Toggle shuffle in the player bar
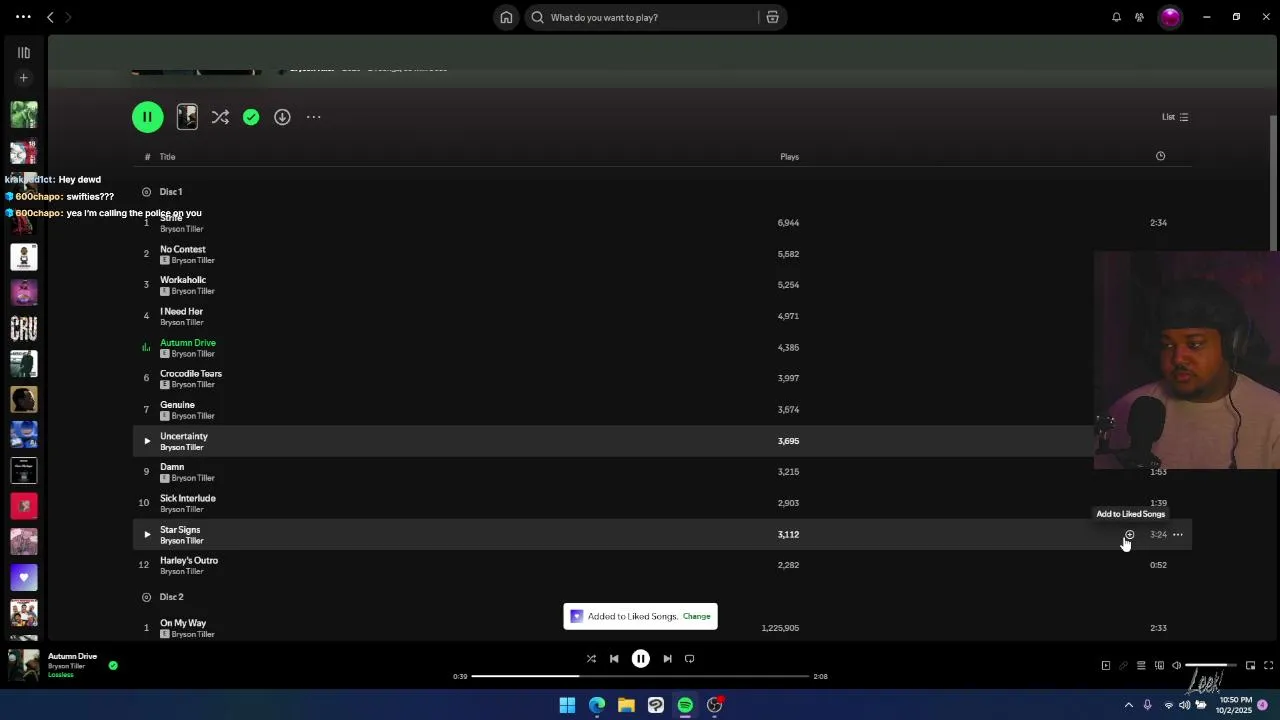This screenshot has width=1280, height=720. pyautogui.click(x=591, y=659)
